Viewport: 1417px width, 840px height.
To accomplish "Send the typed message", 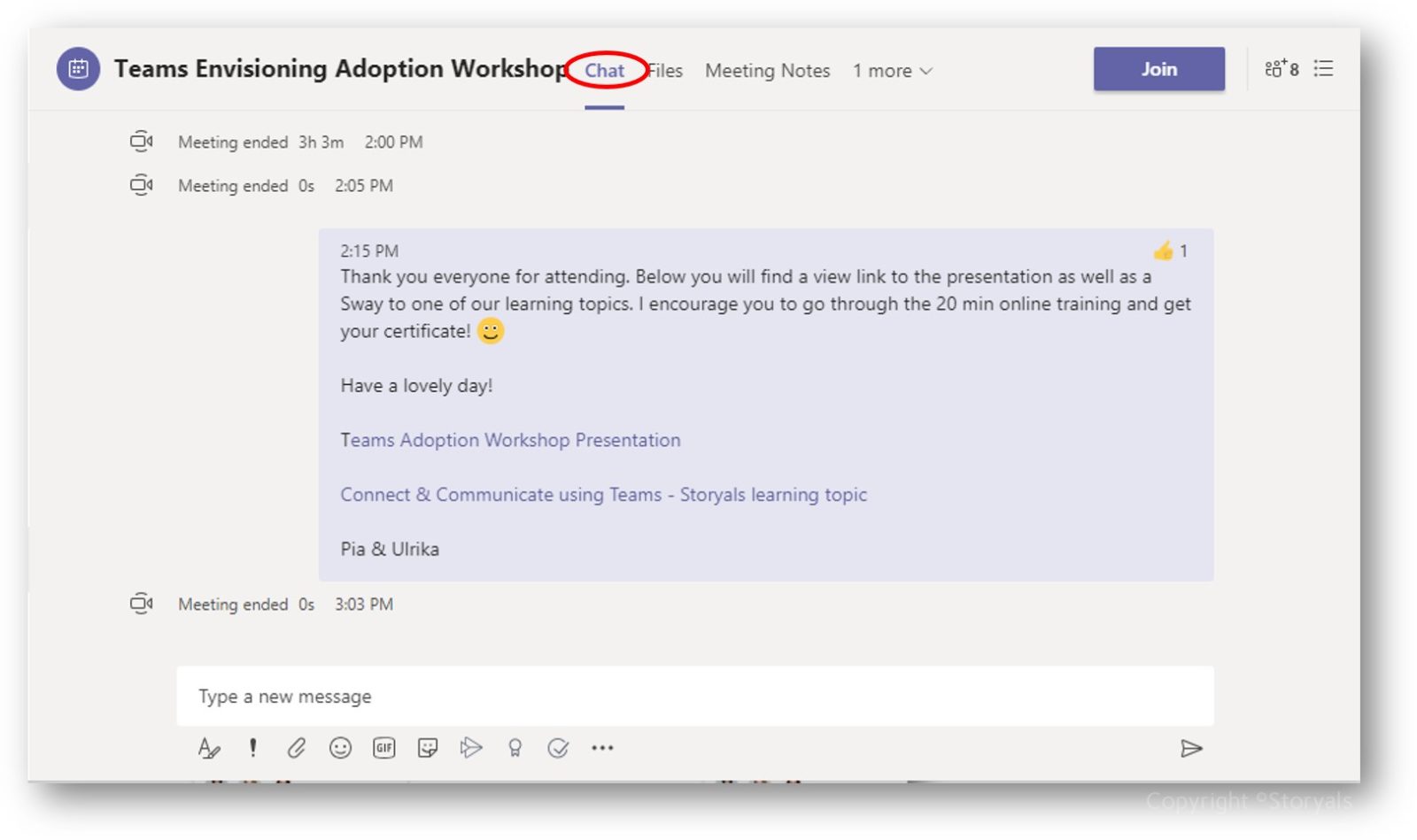I will (x=1193, y=748).
